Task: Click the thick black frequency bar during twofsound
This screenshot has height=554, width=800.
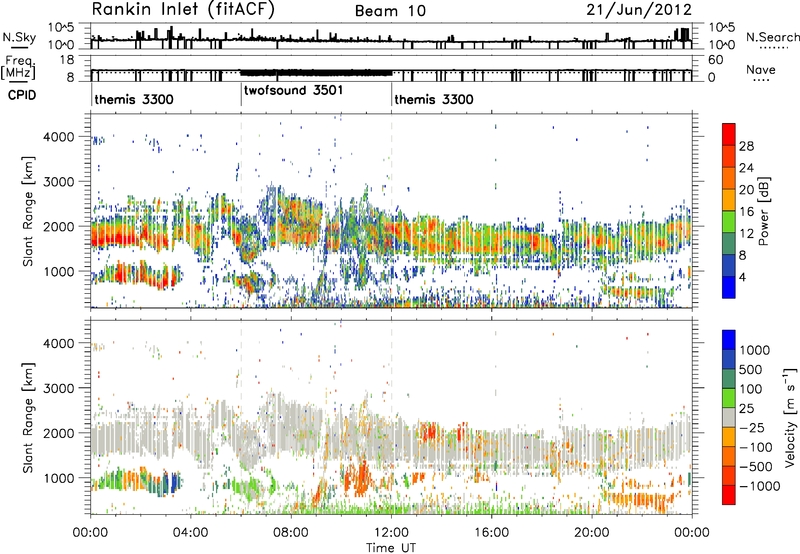Action: coord(316,72)
